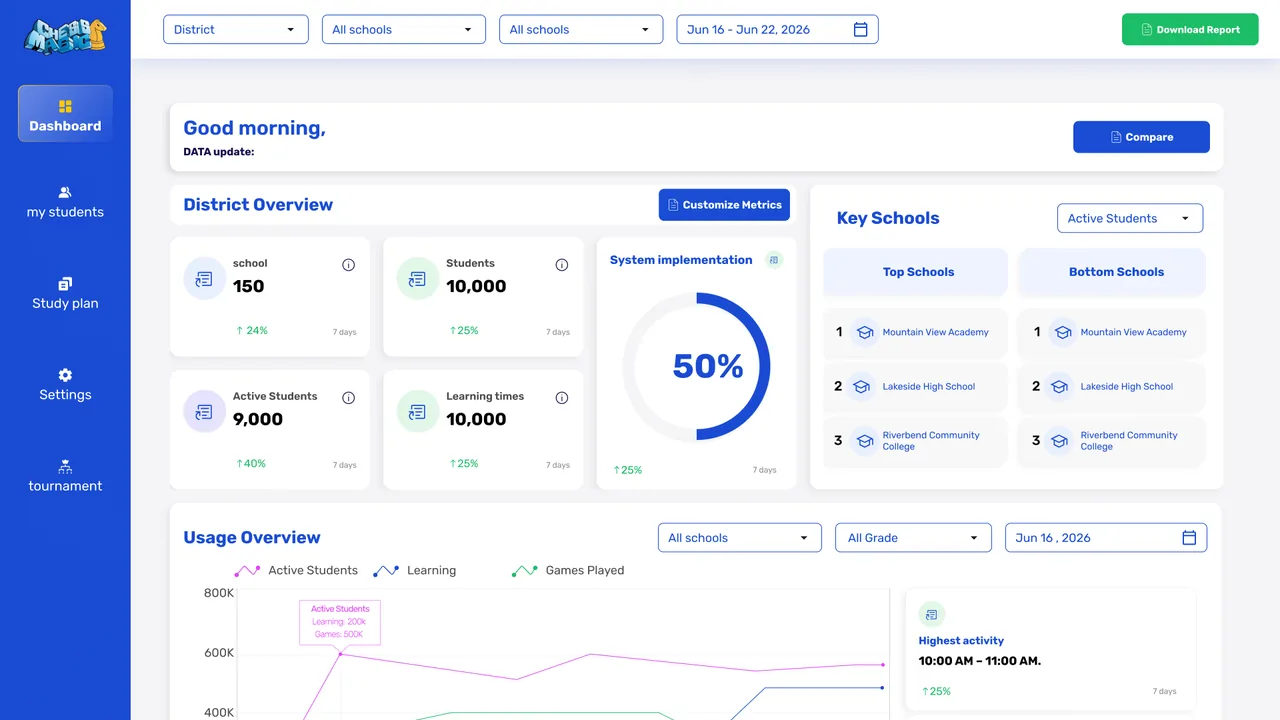Open info icon on the Students card
The height and width of the screenshot is (720, 1280).
click(x=562, y=265)
